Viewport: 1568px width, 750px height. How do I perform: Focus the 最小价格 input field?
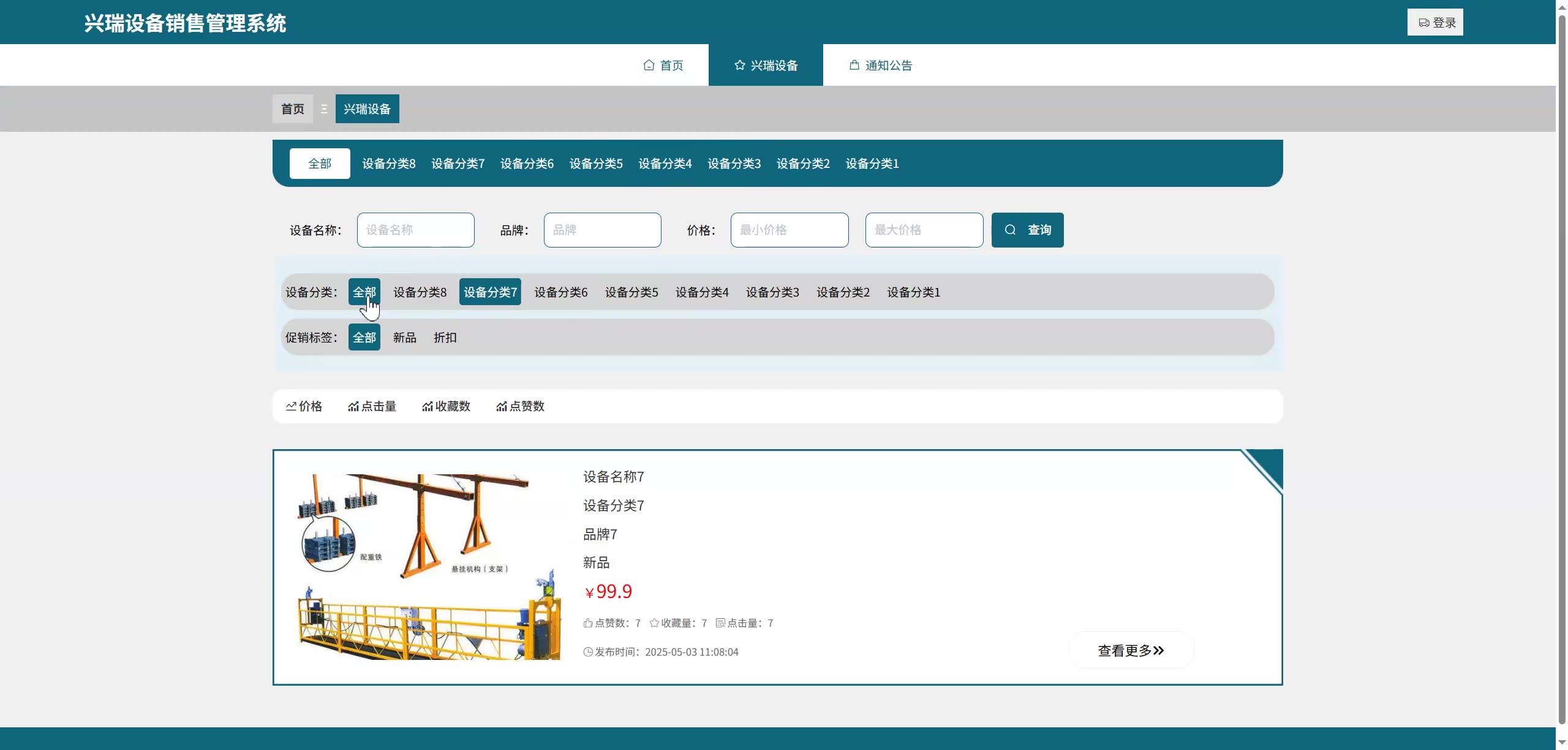point(789,230)
